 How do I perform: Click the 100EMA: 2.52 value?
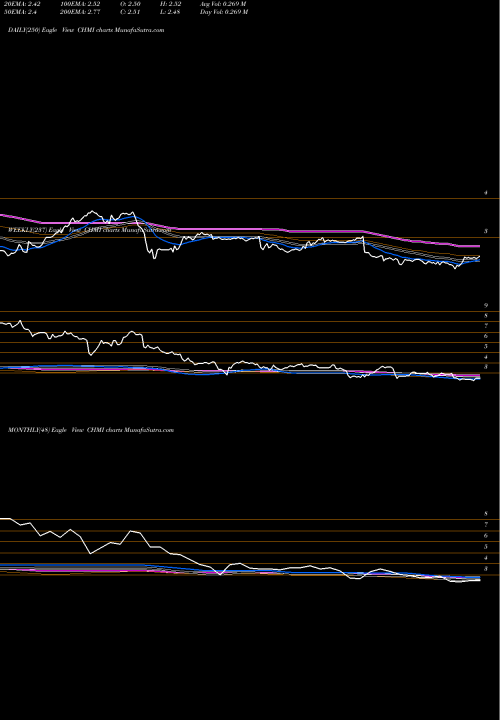(80, 4)
